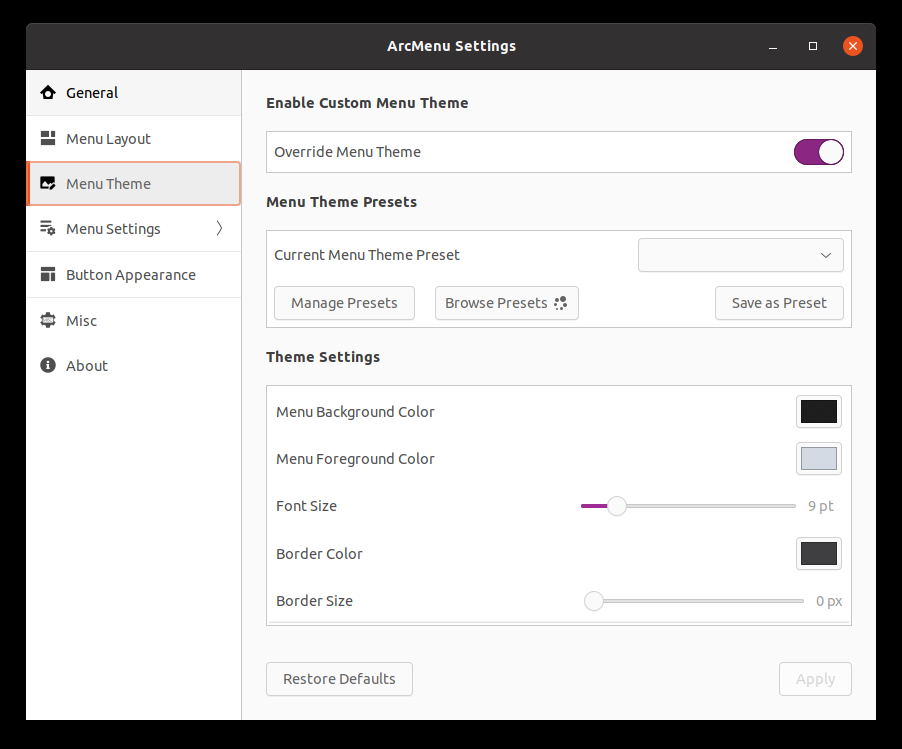Toggle the Override Menu Theme switch
Viewport: 902px width, 749px height.
click(x=819, y=152)
